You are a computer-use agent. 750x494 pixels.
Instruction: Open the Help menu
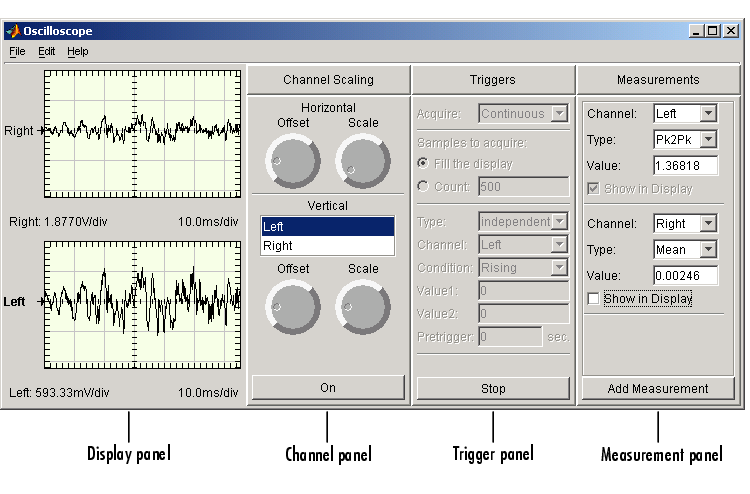point(77,51)
